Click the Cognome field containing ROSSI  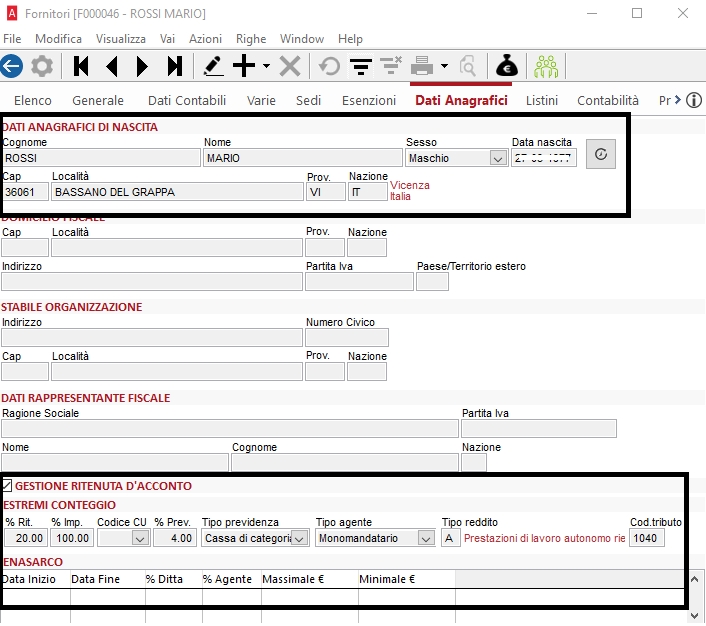(101, 158)
